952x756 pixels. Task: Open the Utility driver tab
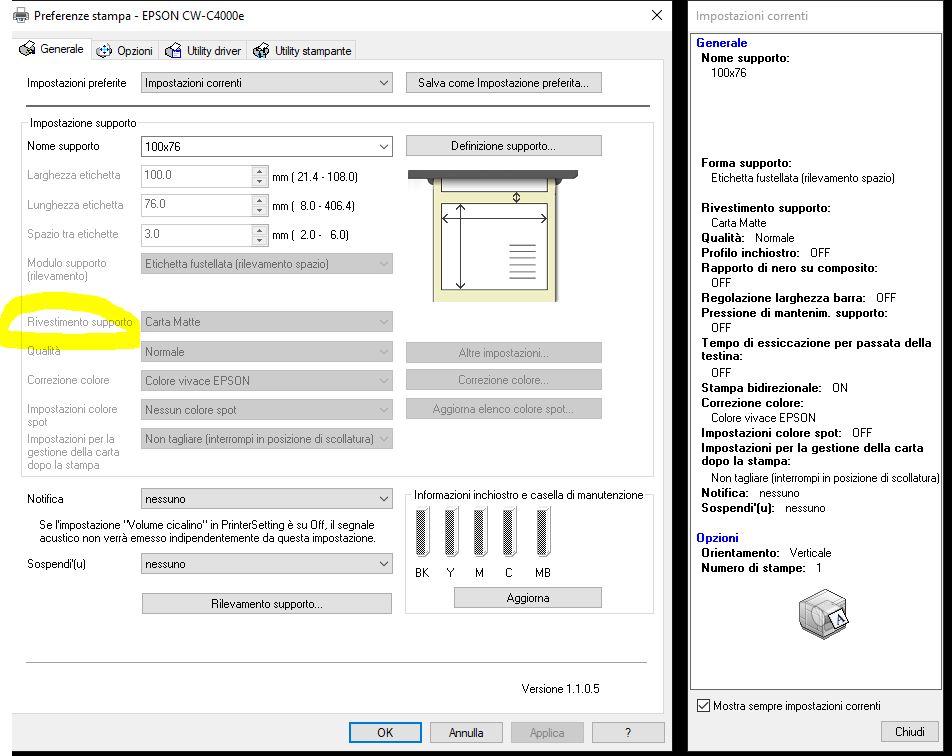204,51
